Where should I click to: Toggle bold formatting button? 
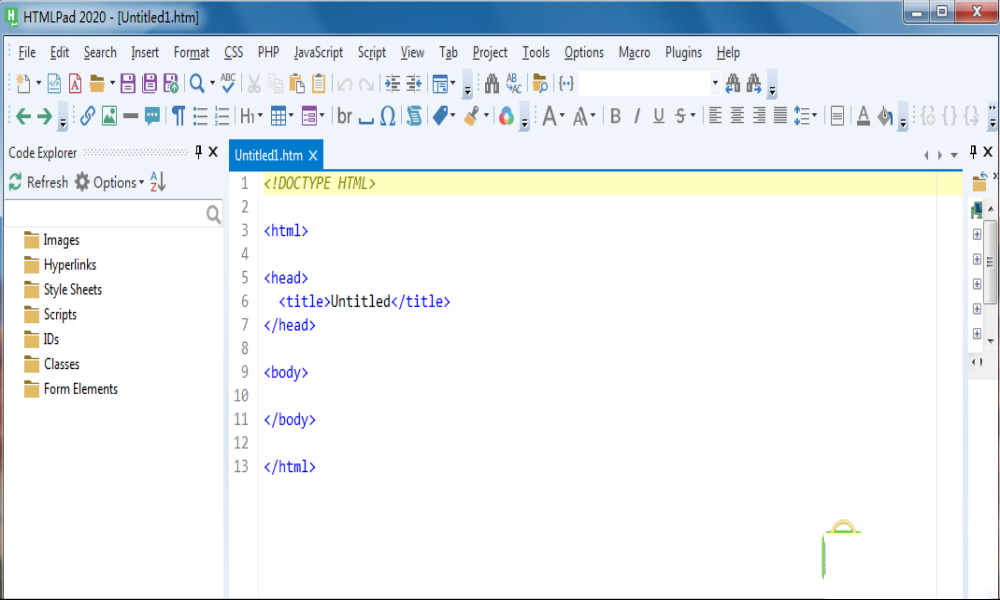point(615,116)
